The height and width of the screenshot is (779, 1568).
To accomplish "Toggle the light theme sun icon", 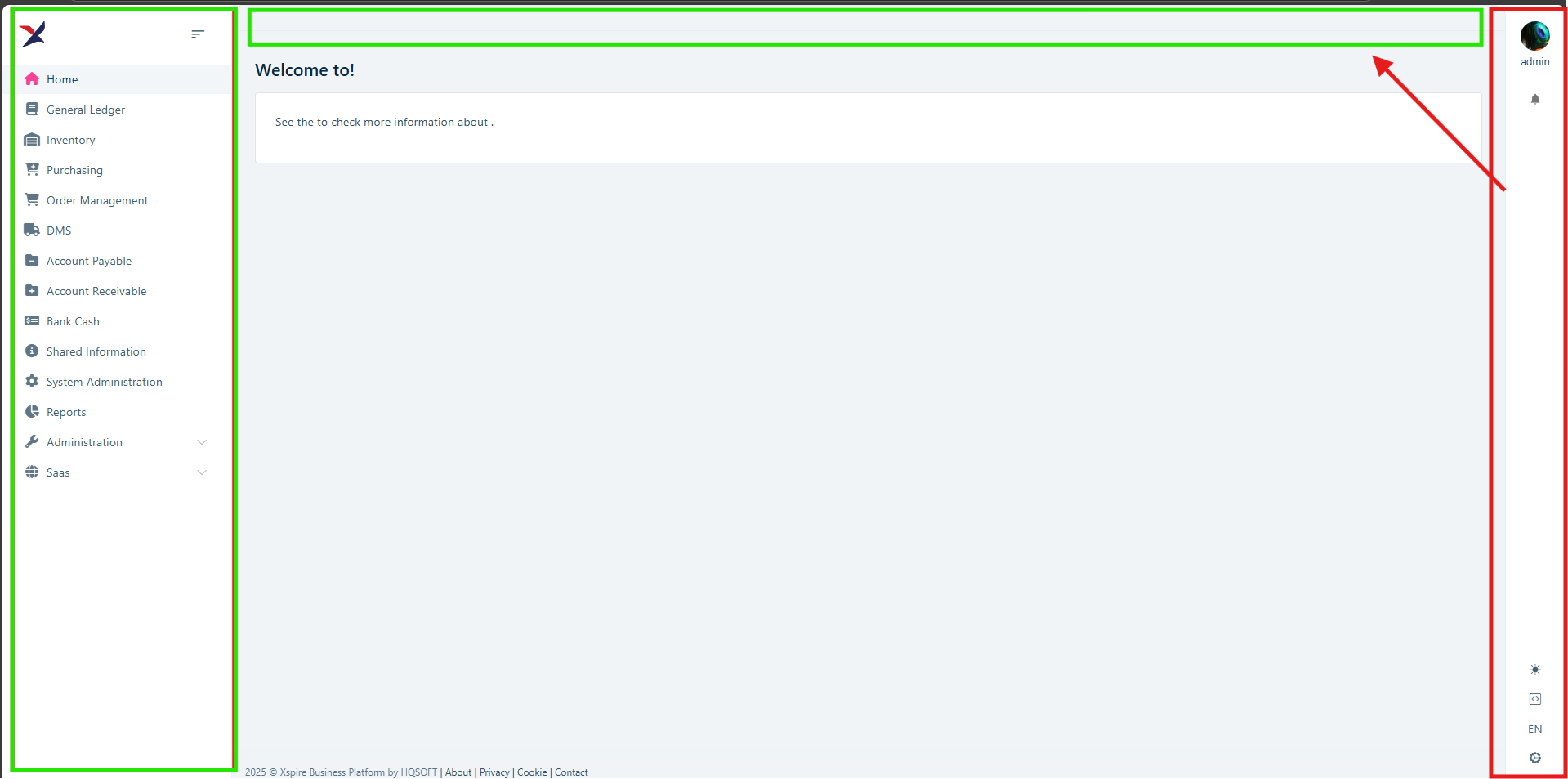I will [x=1534, y=669].
